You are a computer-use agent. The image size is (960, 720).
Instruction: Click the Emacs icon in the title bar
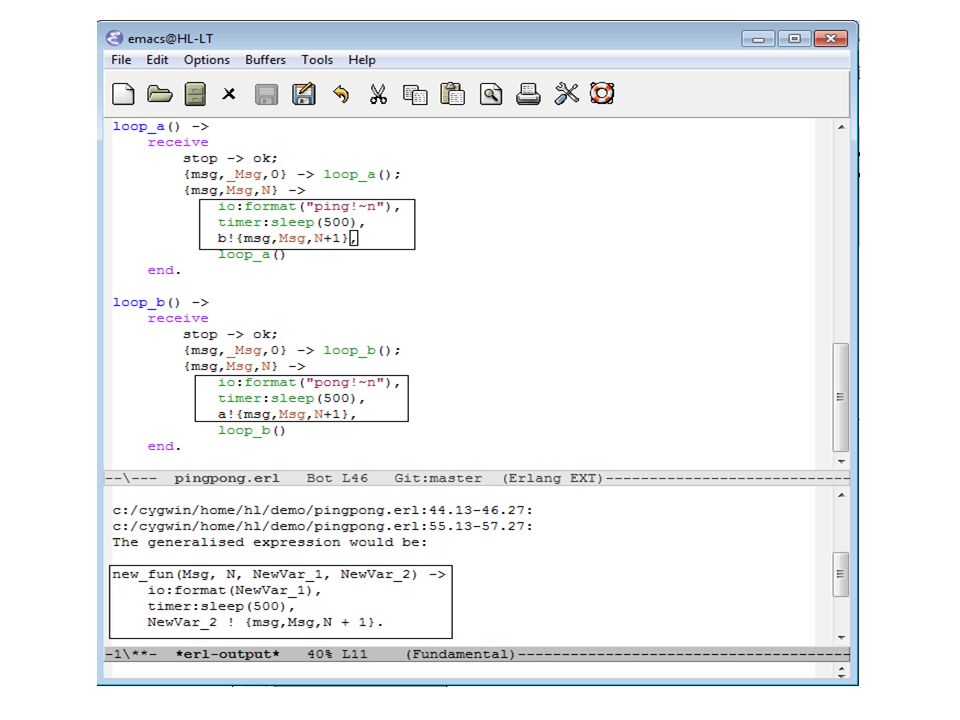click(x=114, y=38)
